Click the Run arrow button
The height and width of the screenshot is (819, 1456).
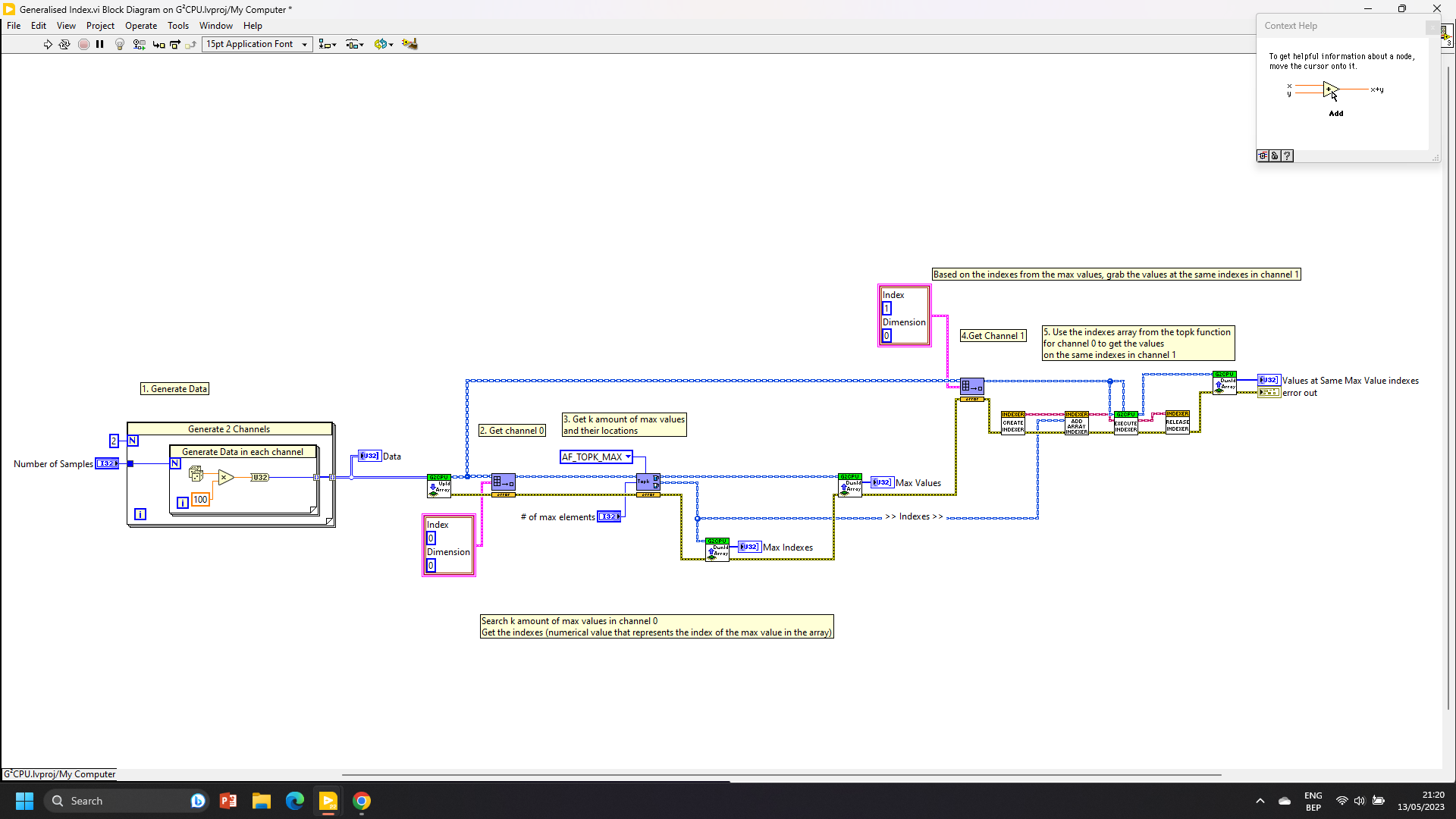pyautogui.click(x=48, y=44)
